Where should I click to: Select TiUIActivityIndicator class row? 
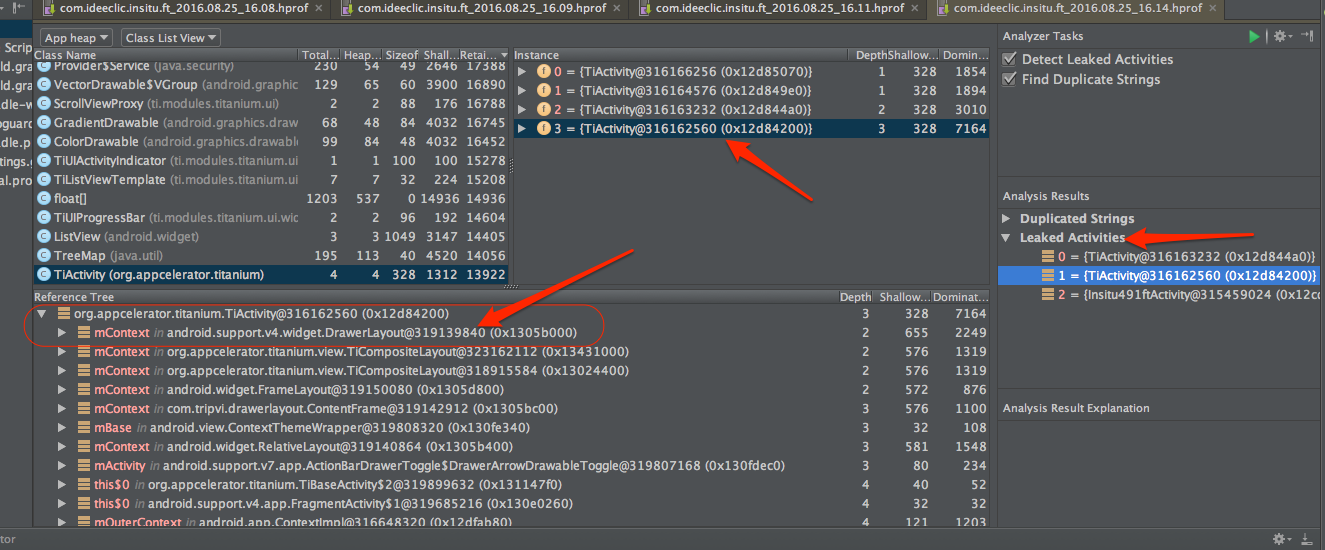coord(271,161)
